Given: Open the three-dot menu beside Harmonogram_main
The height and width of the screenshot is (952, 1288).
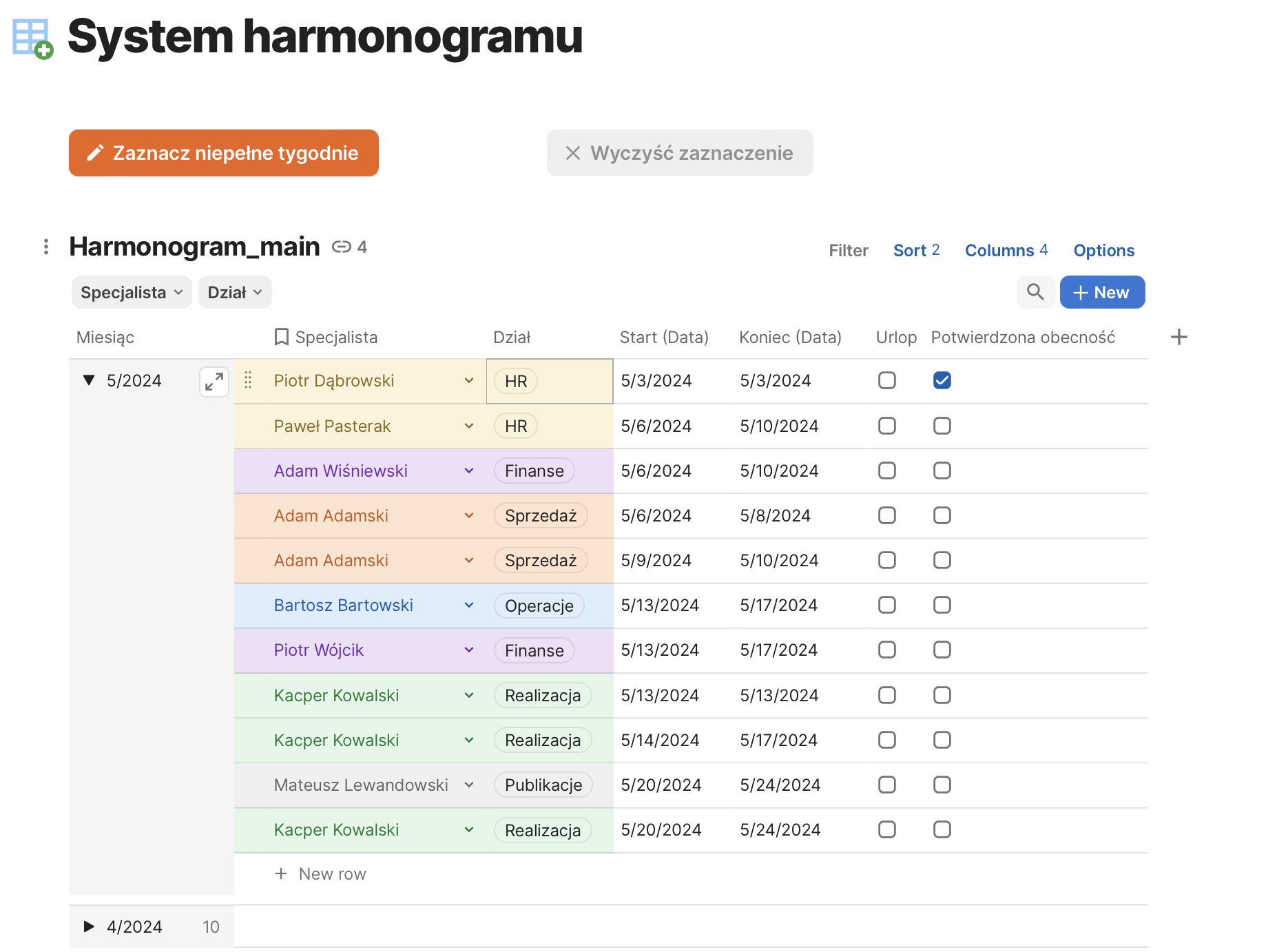Looking at the screenshot, I should pyautogui.click(x=46, y=247).
